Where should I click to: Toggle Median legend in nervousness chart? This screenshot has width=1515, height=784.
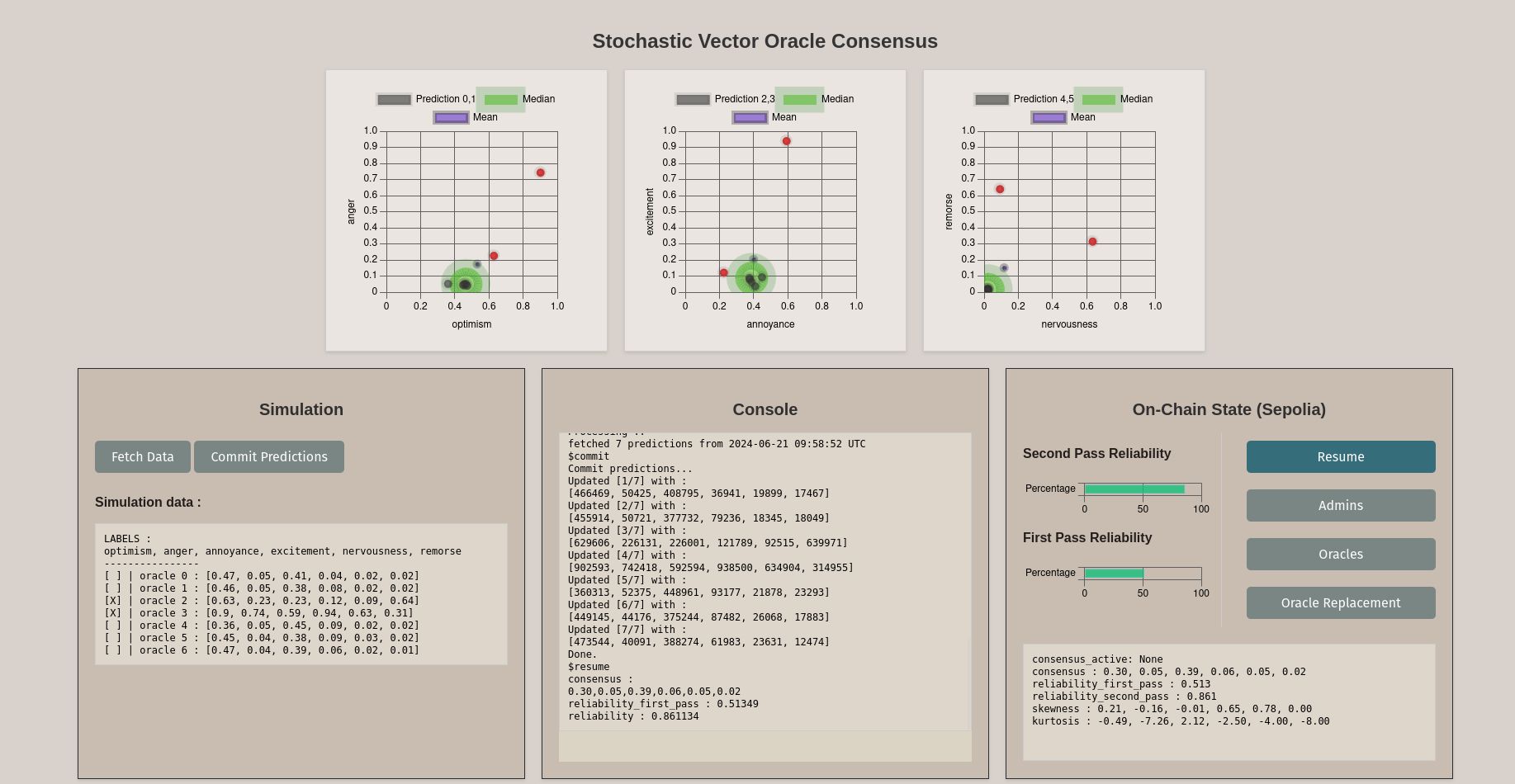(x=1098, y=99)
